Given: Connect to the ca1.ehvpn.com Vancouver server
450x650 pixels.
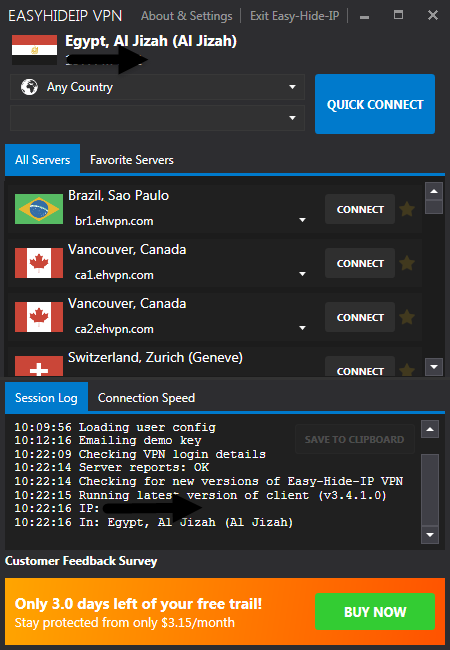Looking at the screenshot, I should point(360,263).
